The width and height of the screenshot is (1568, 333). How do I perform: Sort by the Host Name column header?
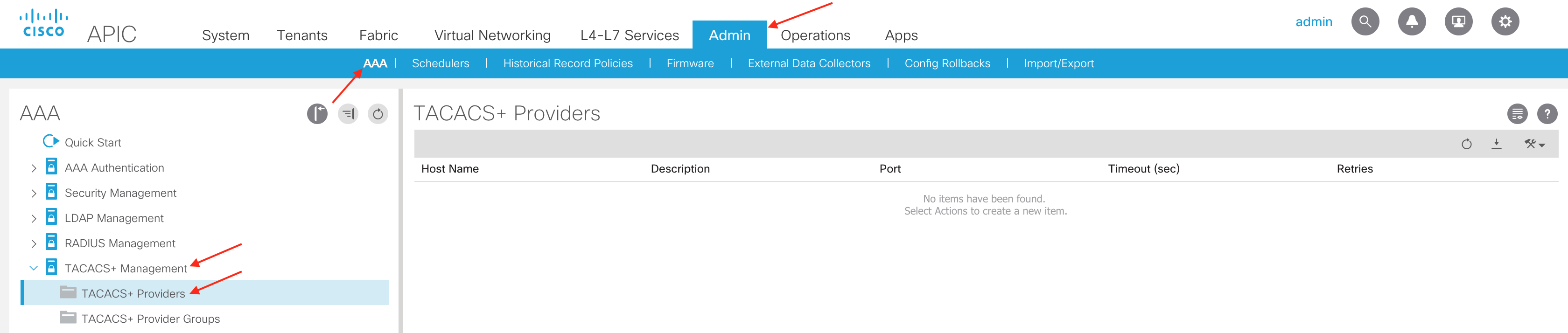tap(450, 169)
